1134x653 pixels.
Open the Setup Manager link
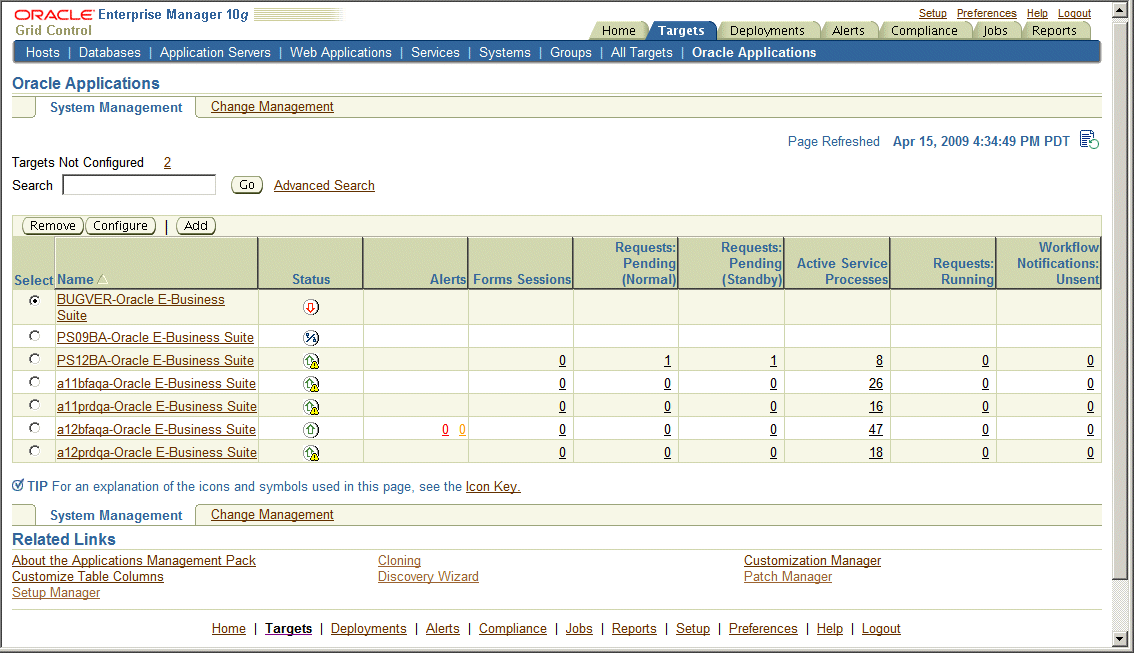[56, 592]
